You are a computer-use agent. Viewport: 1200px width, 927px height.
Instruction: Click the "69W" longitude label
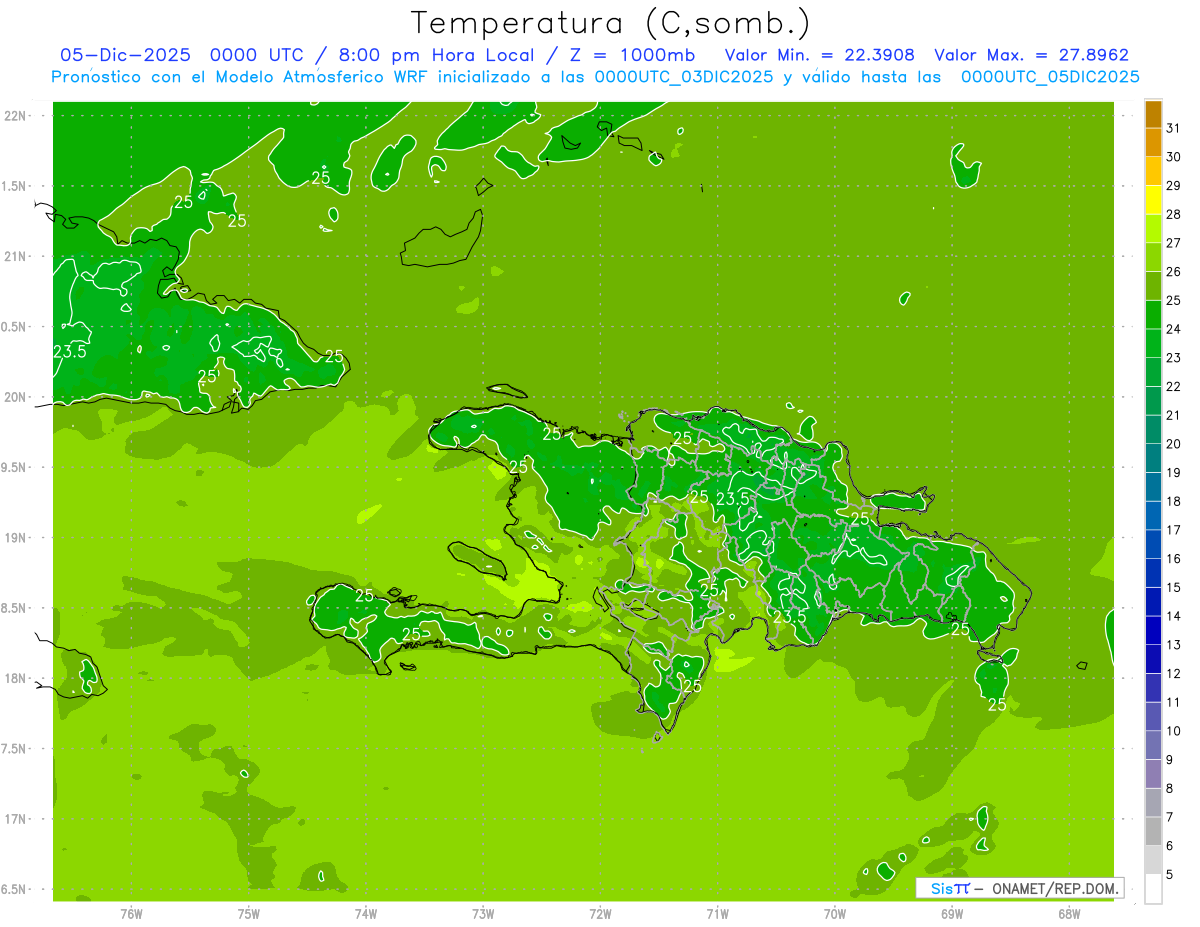tap(952, 914)
